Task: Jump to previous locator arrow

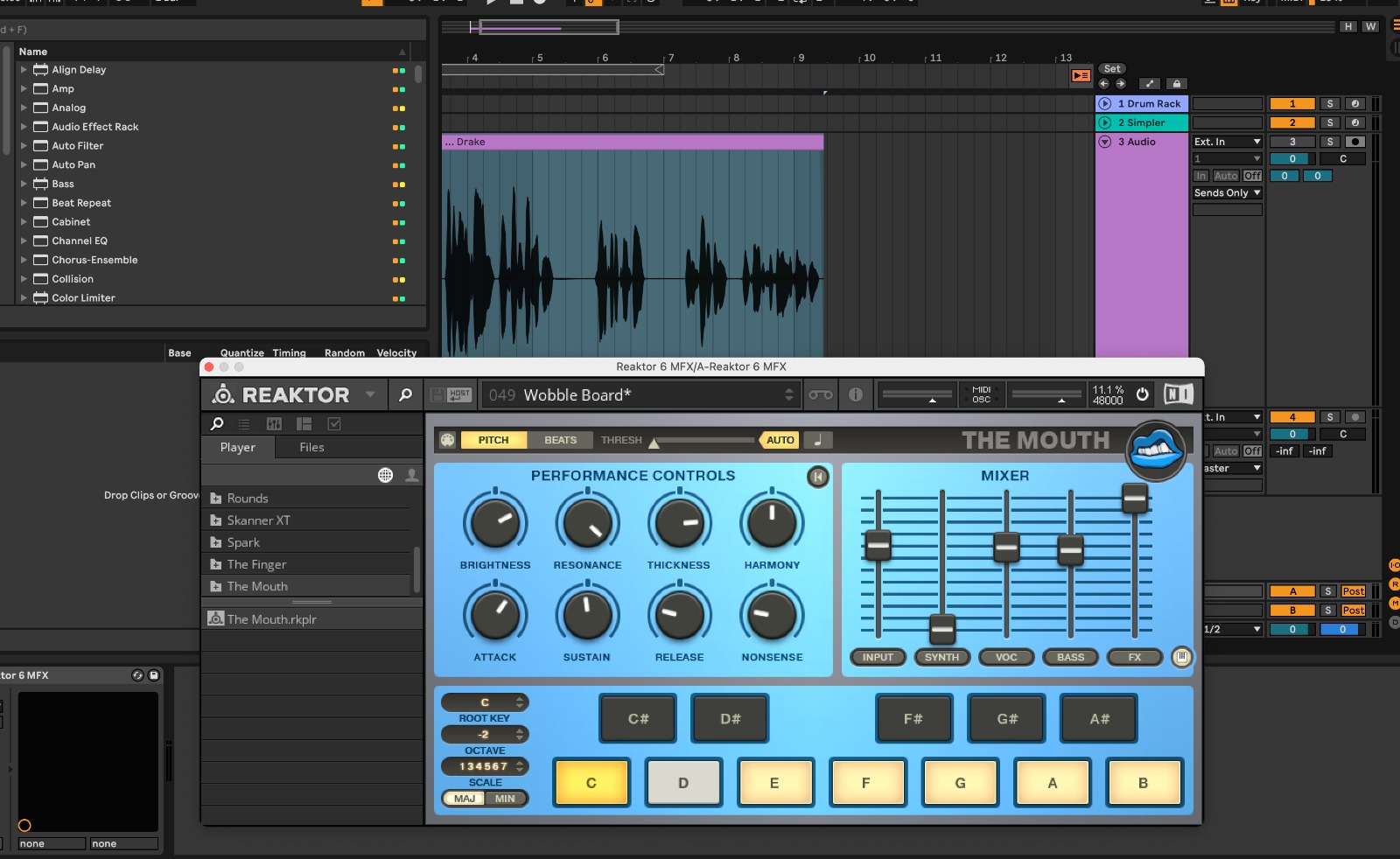Action: 1103,84
